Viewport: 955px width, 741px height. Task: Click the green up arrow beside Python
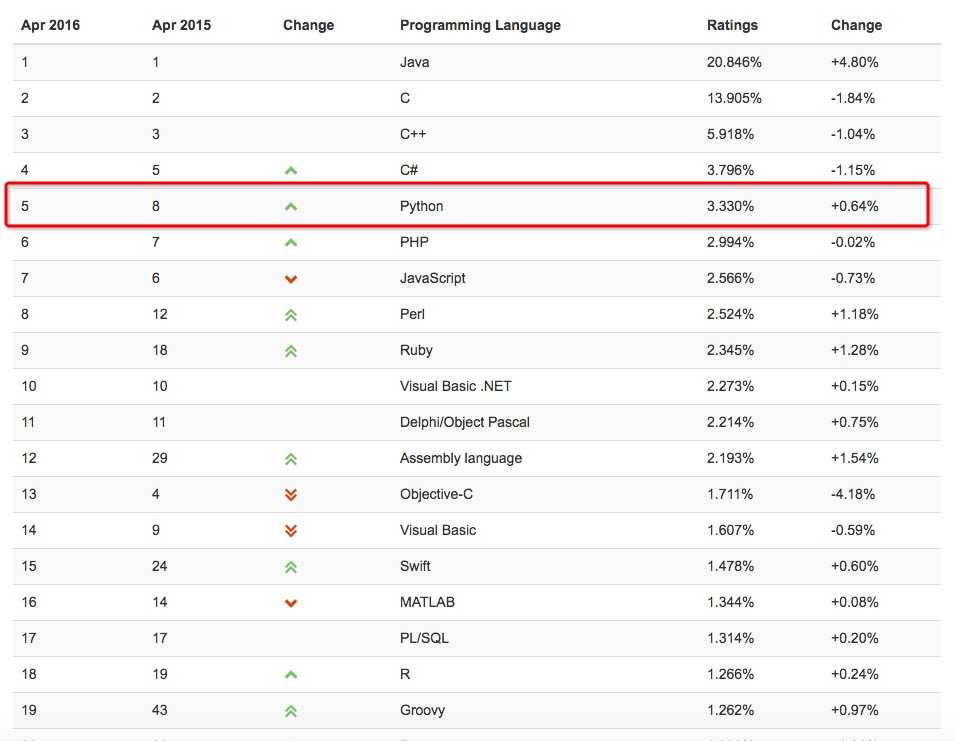[x=291, y=206]
